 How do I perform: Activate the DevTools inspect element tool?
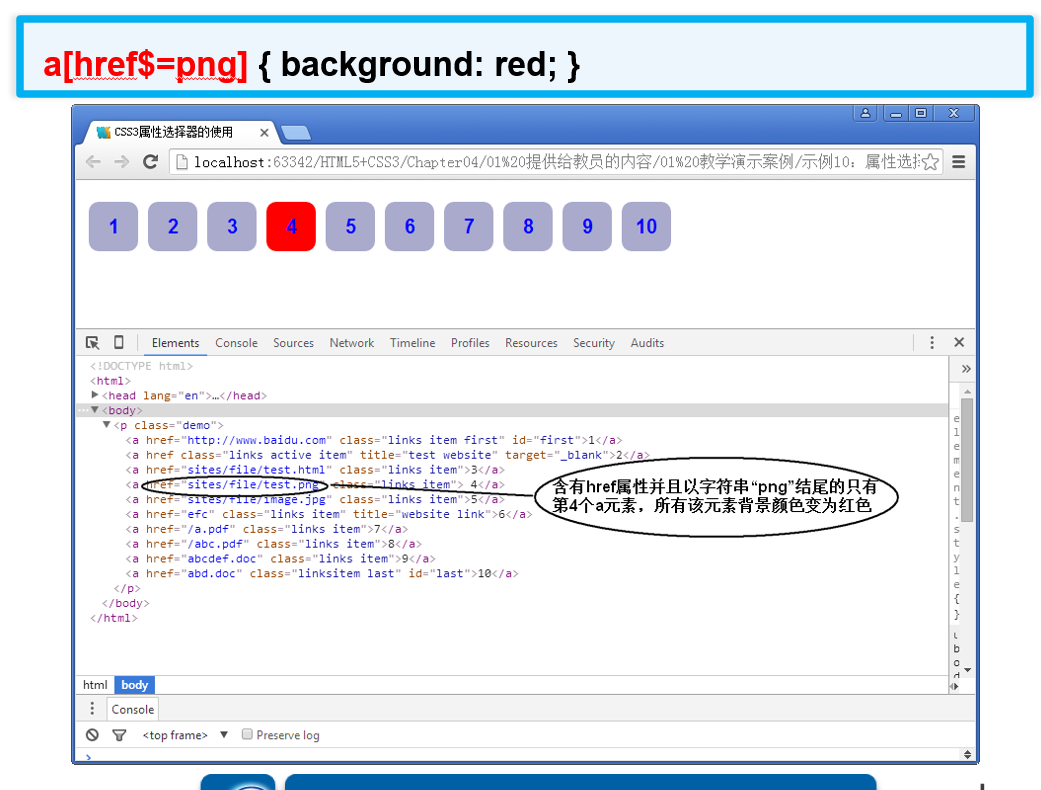pyautogui.click(x=92, y=343)
